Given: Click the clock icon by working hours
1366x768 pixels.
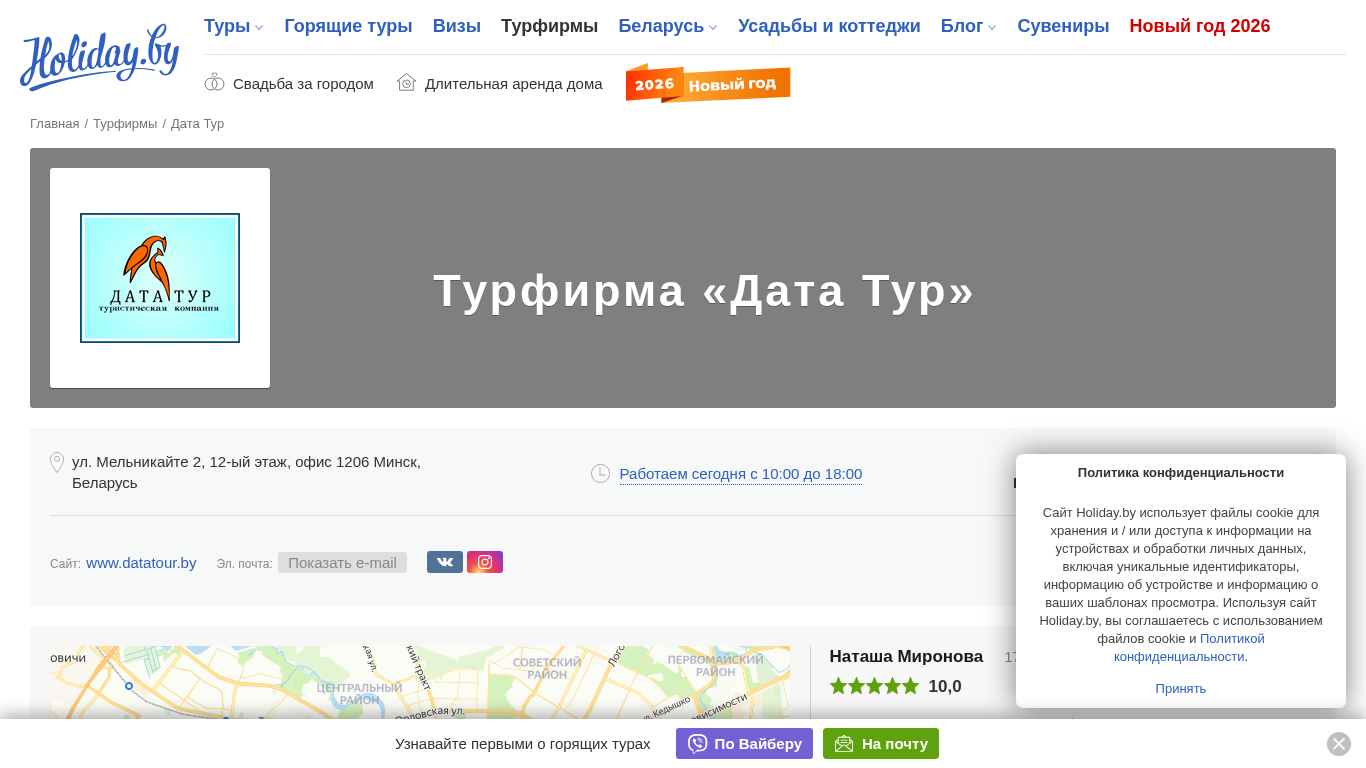Looking at the screenshot, I should coord(600,473).
